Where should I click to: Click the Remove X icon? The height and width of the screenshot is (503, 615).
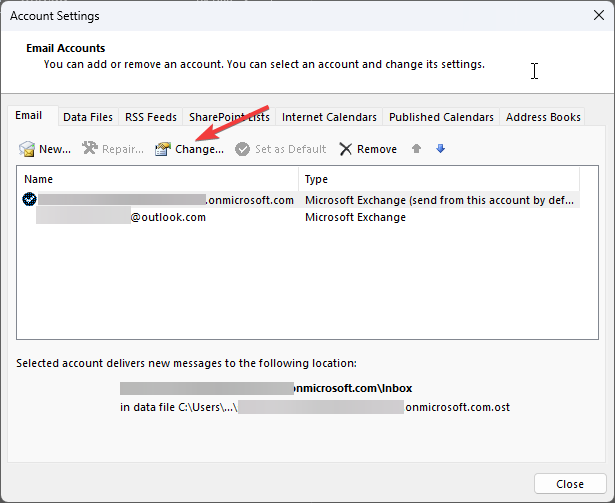(x=345, y=149)
